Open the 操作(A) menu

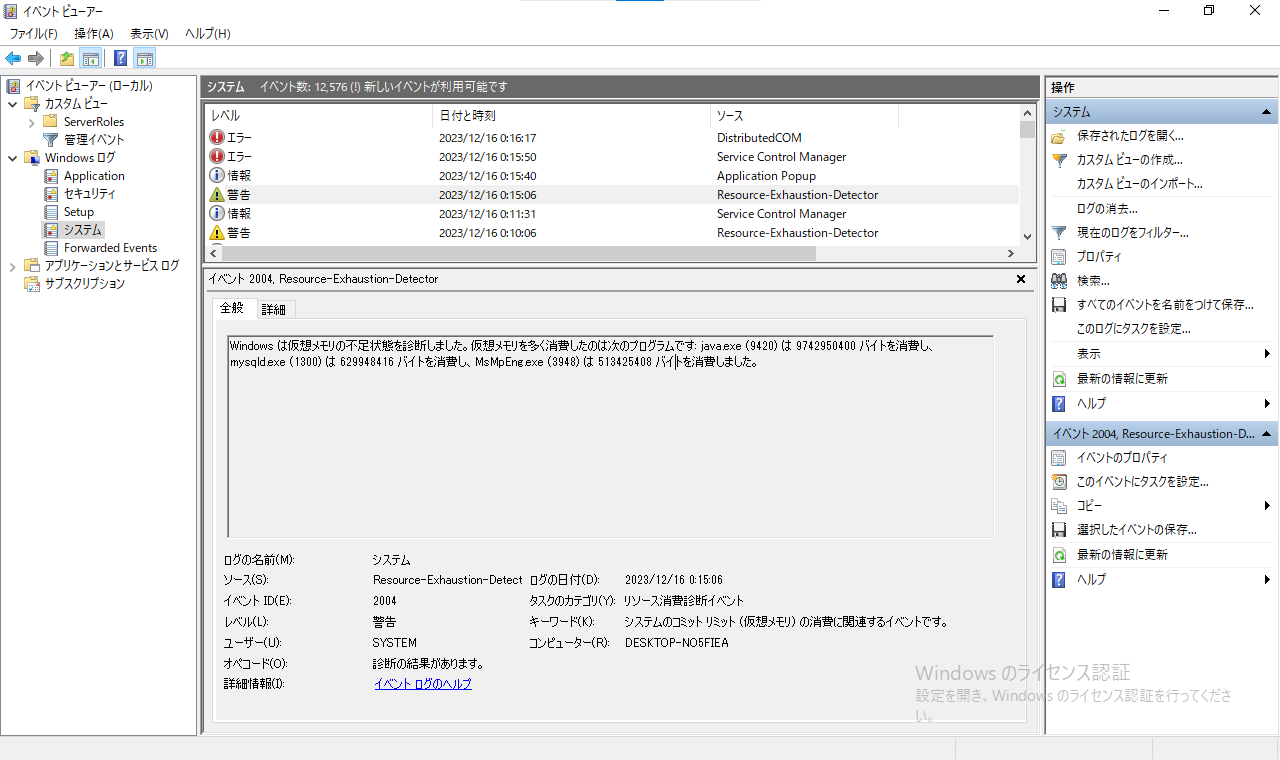[93, 34]
